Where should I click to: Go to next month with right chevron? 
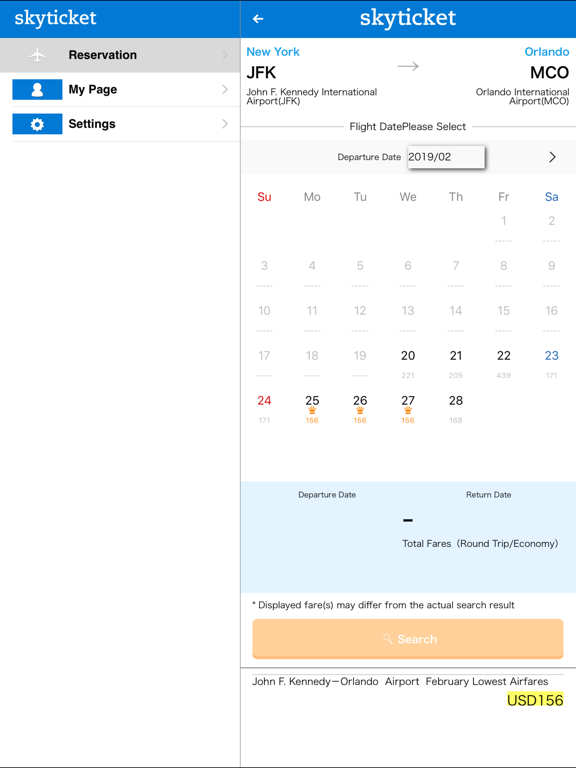pos(552,157)
